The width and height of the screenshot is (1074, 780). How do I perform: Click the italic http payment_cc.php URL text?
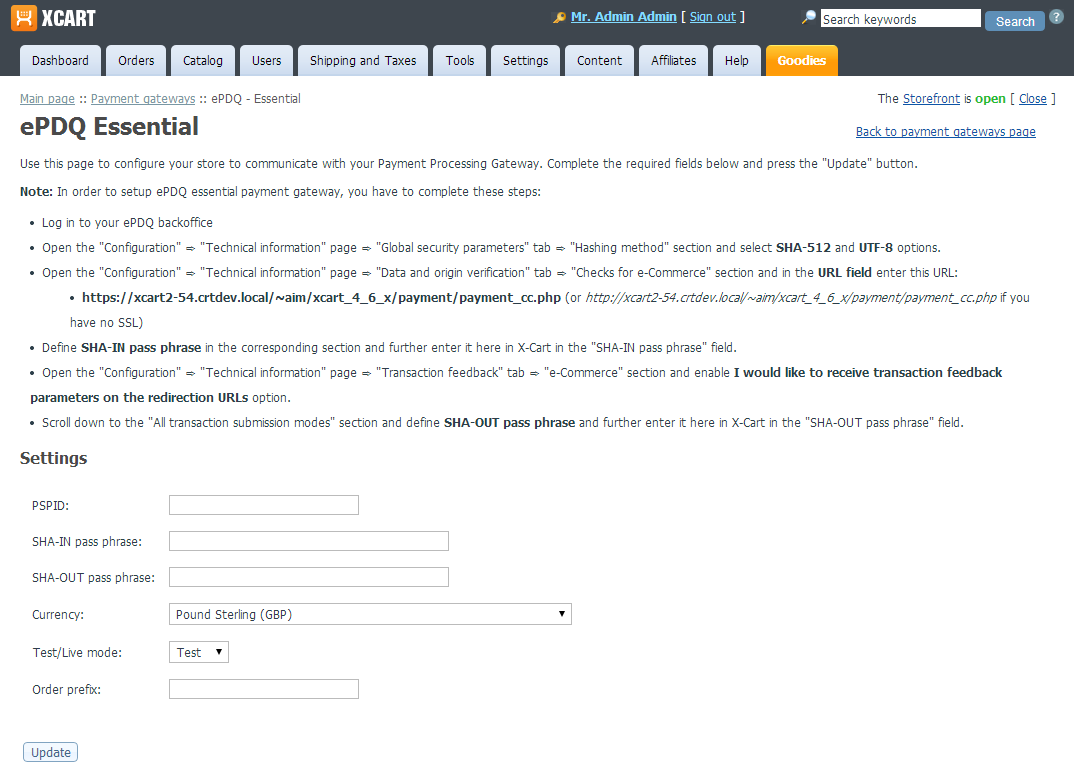791,297
